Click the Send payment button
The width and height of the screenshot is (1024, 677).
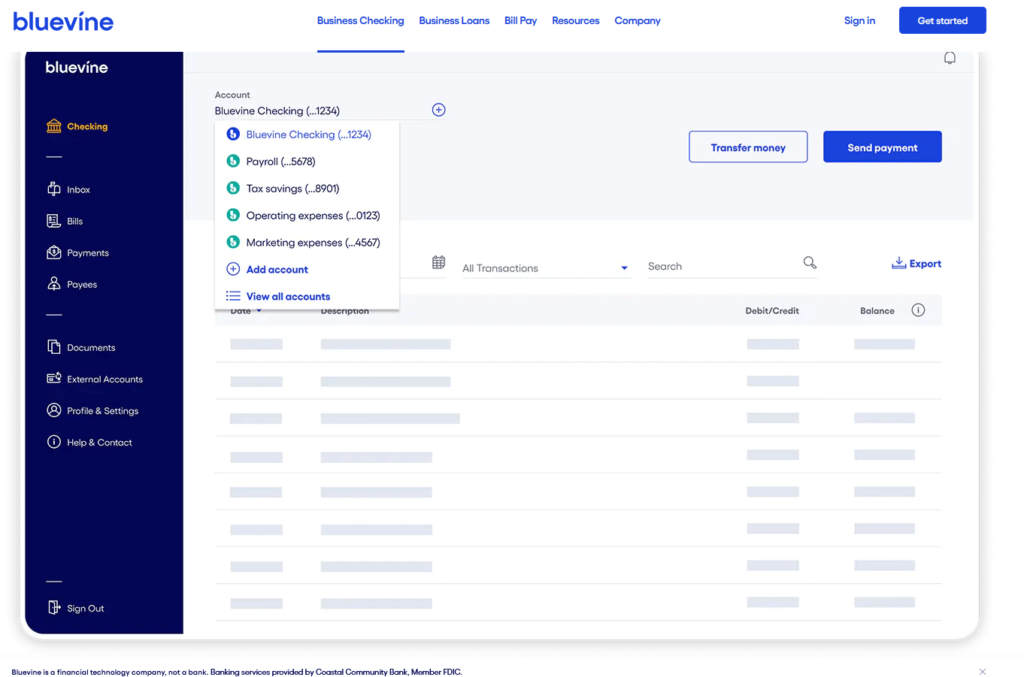(882, 147)
